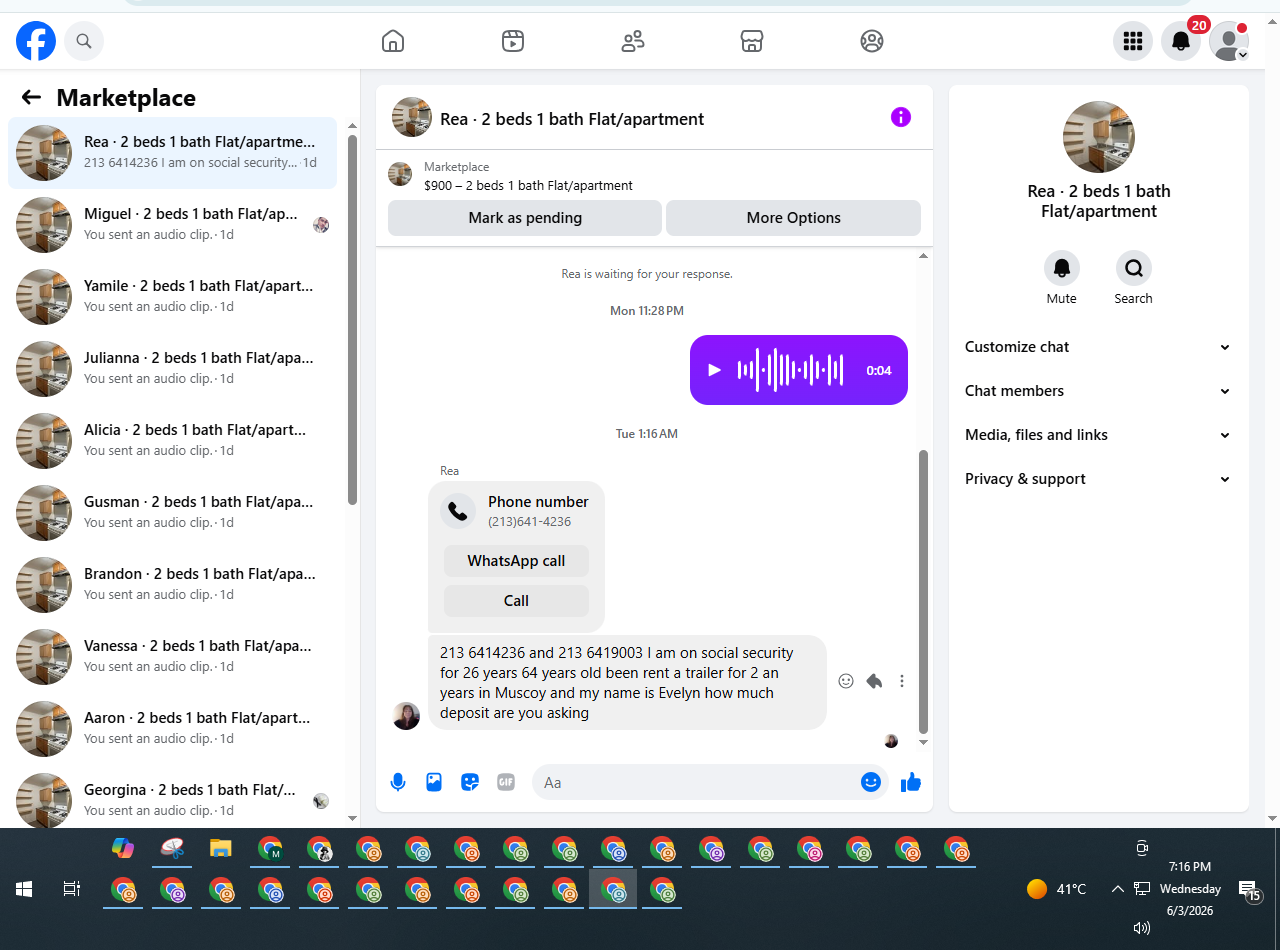Image resolution: width=1280 pixels, height=950 pixels.
Task: Open the 41°C weather widget
Action: coord(1056,889)
